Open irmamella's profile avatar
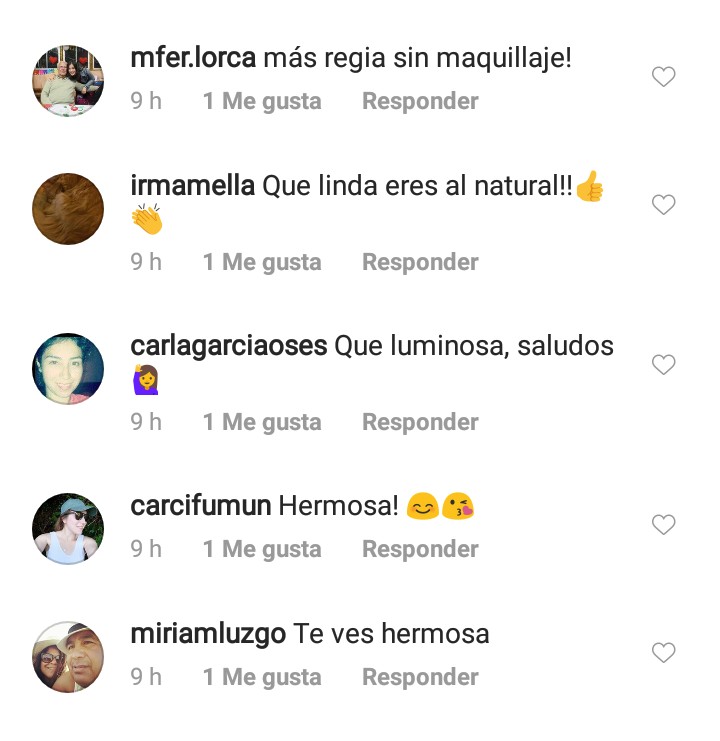The image size is (720, 741). click(68, 209)
